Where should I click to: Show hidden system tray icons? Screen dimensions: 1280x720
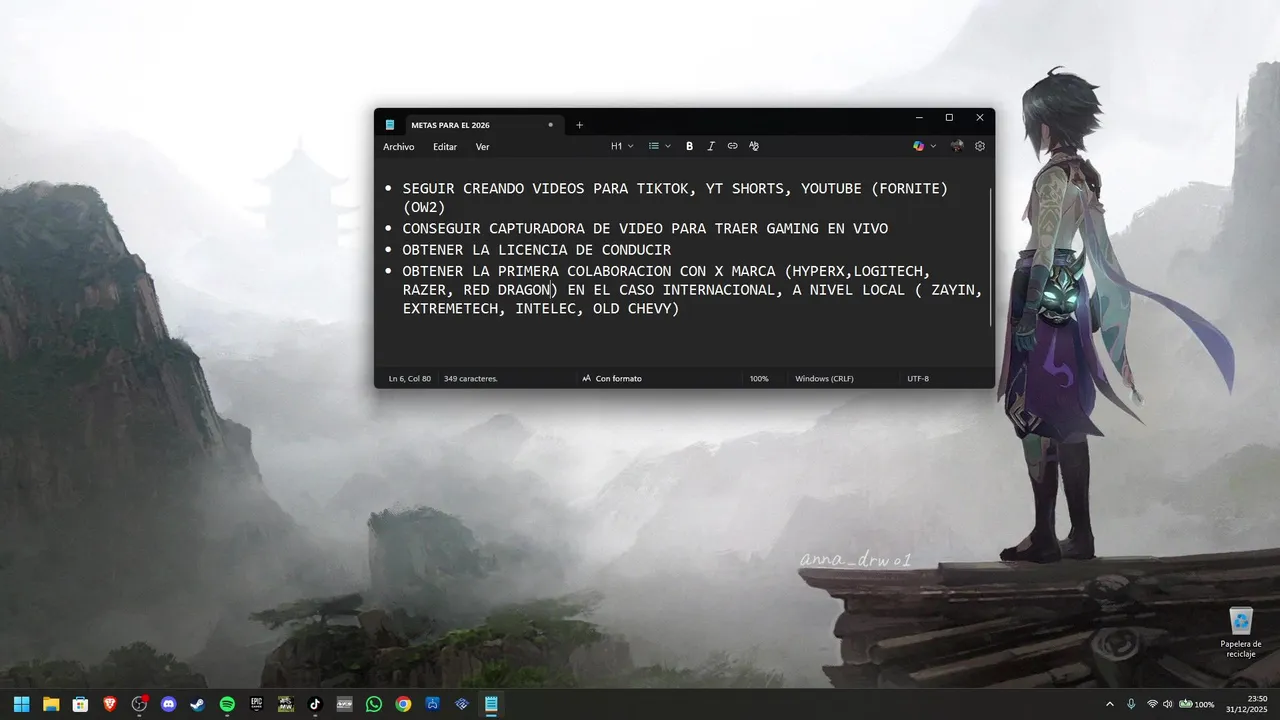(x=1109, y=704)
